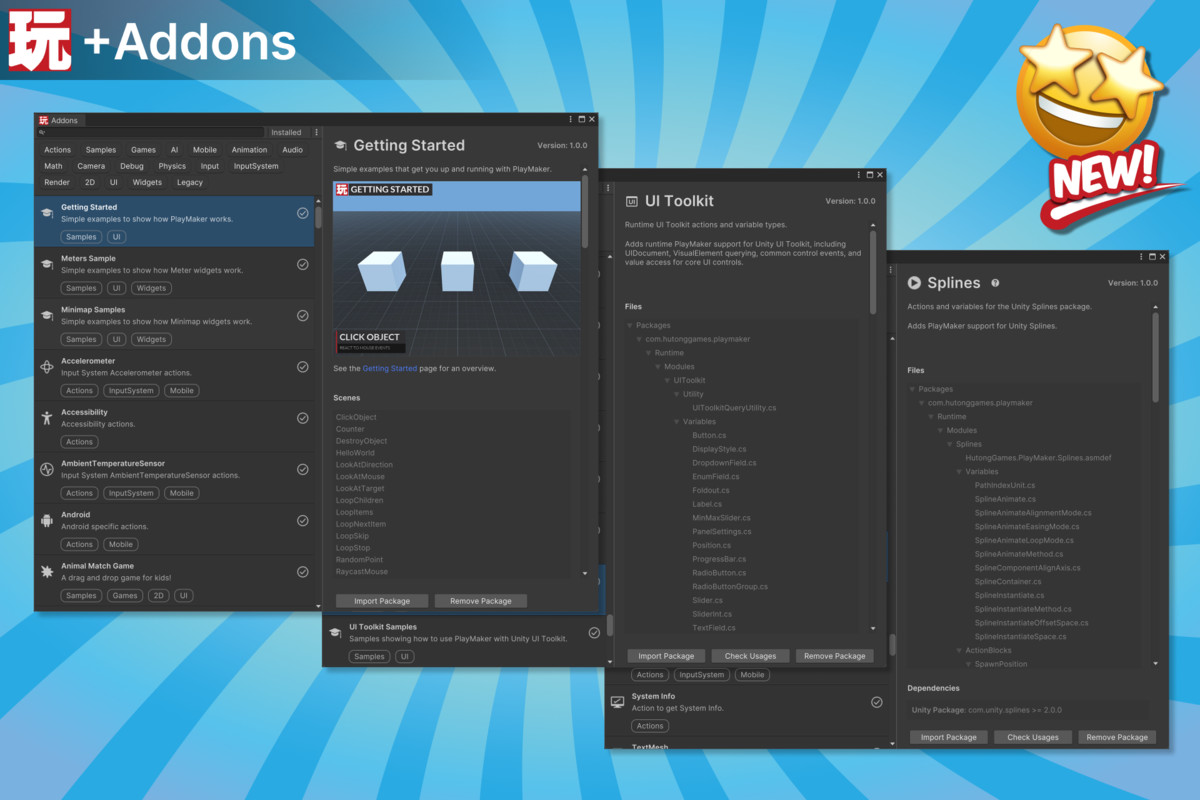Toggle the Legacy category filter

coord(190,182)
